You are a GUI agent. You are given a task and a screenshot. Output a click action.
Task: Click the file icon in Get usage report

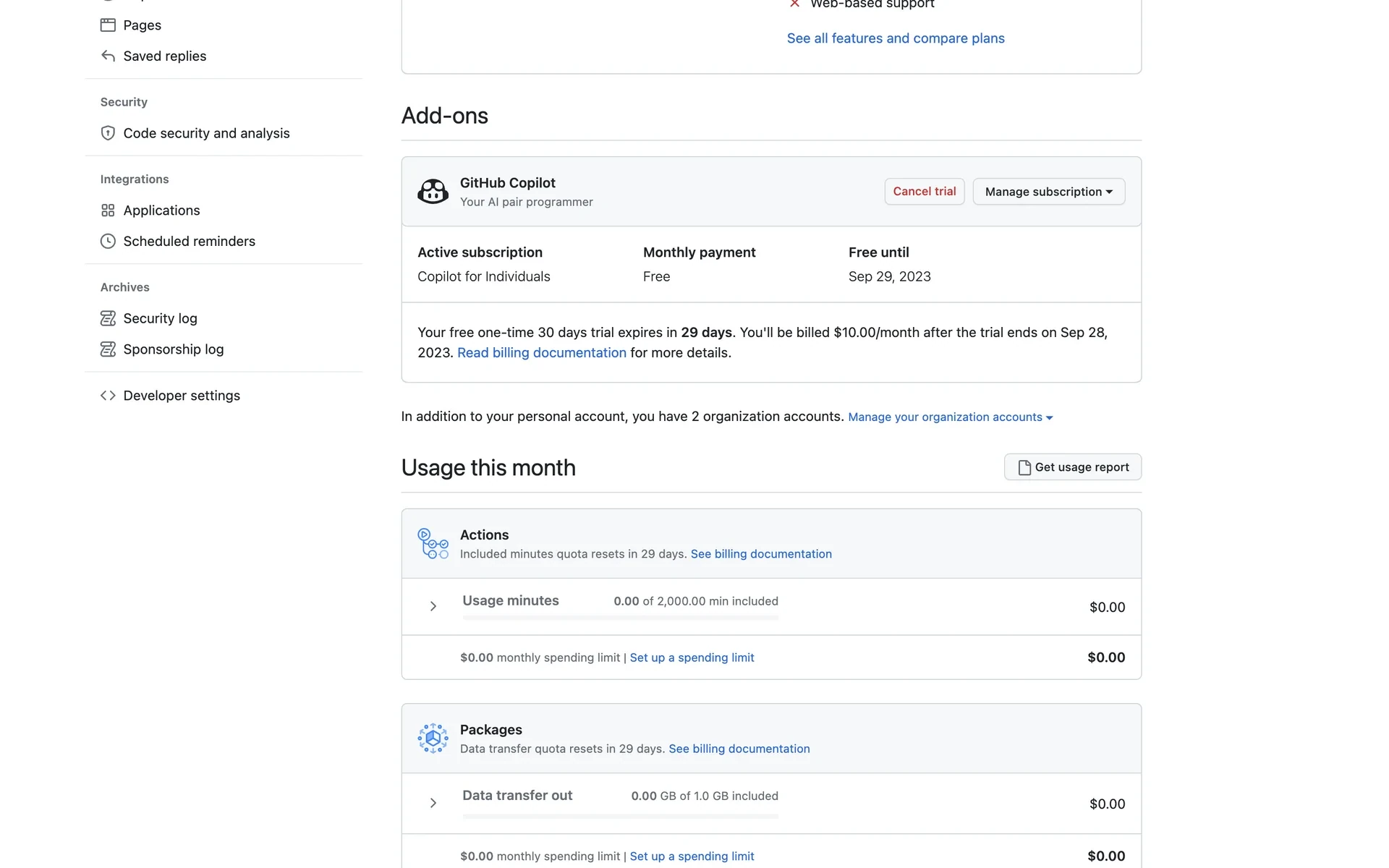[x=1024, y=467]
